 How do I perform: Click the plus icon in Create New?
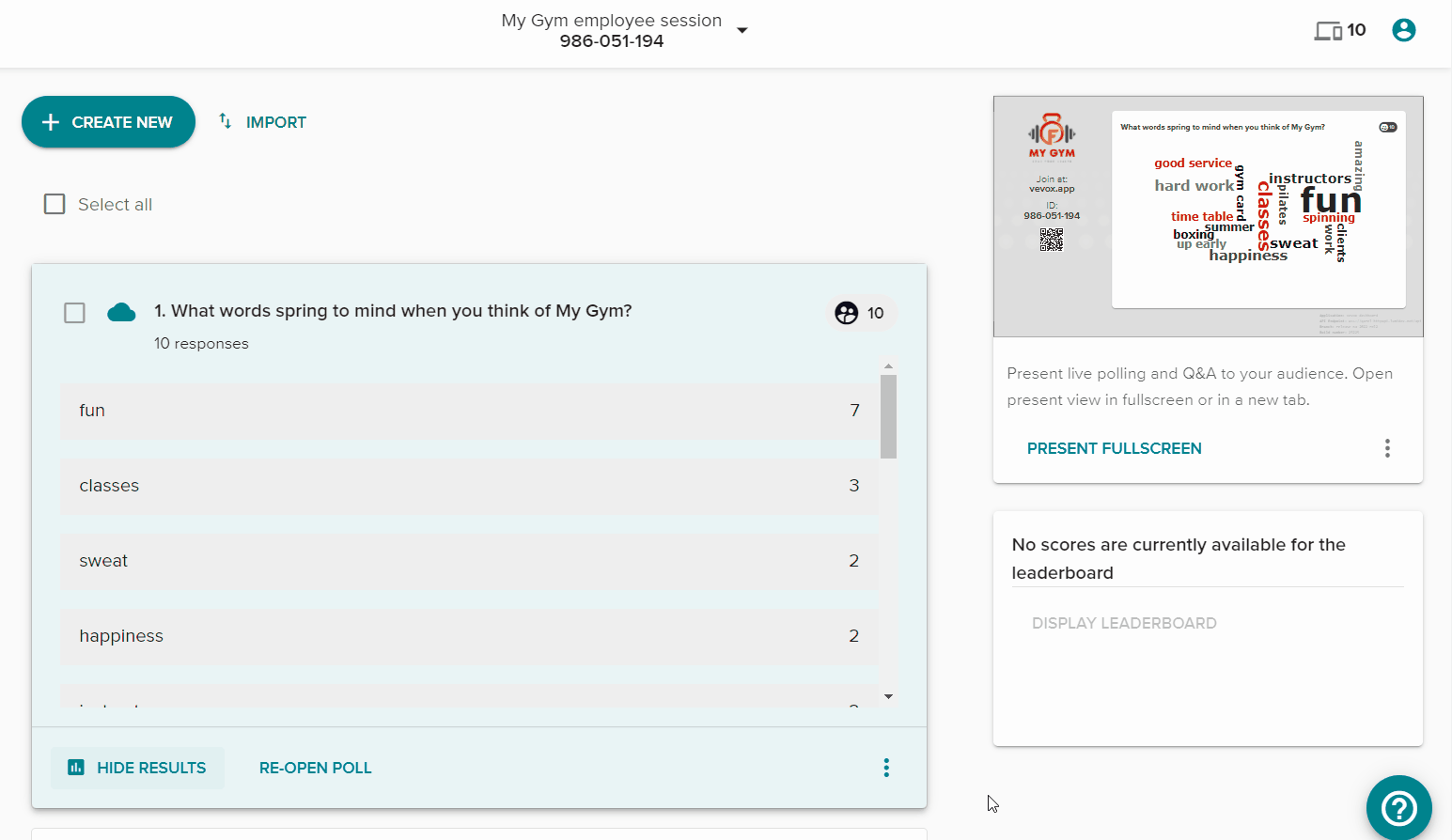[51, 122]
